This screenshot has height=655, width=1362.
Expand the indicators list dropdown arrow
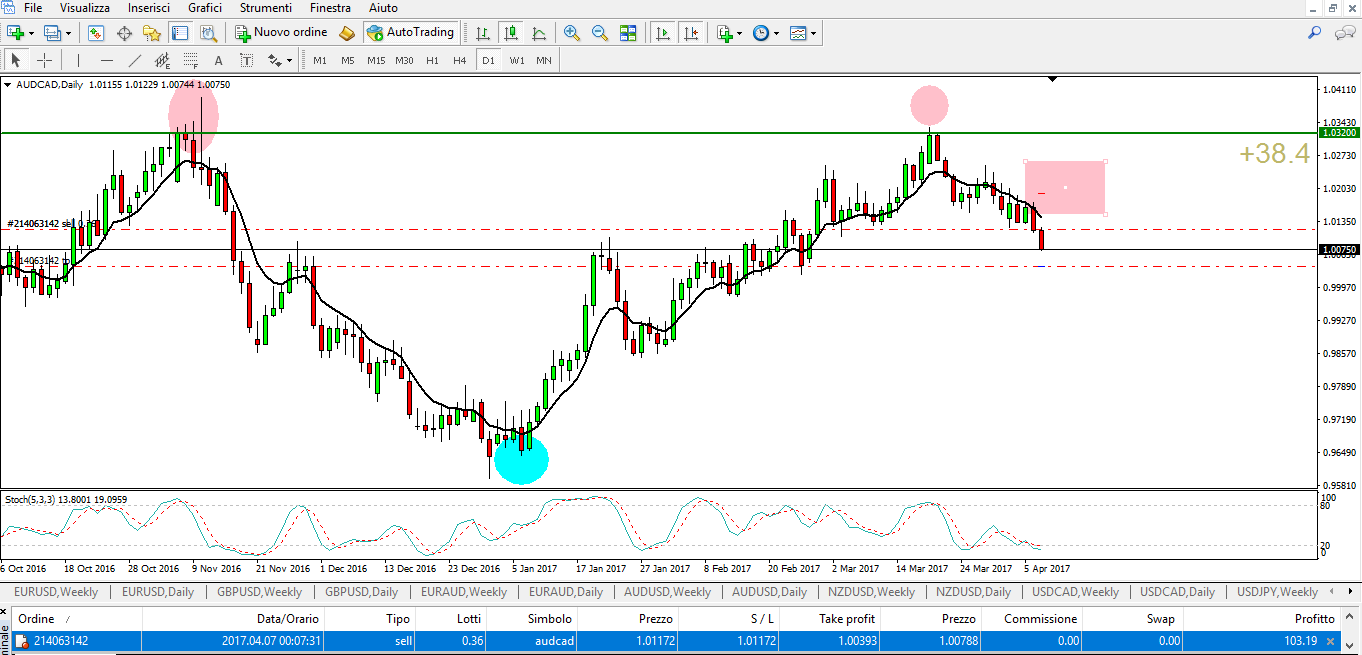pos(741,33)
